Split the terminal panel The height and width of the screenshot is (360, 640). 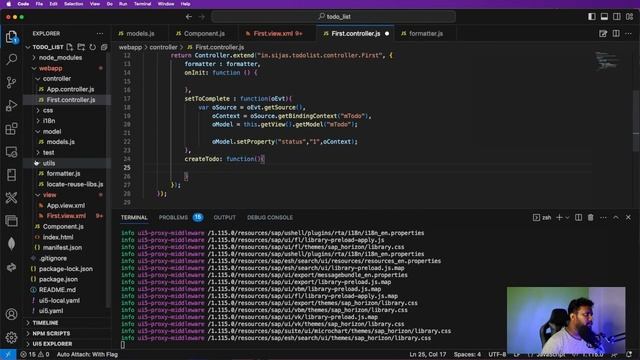pos(578,218)
